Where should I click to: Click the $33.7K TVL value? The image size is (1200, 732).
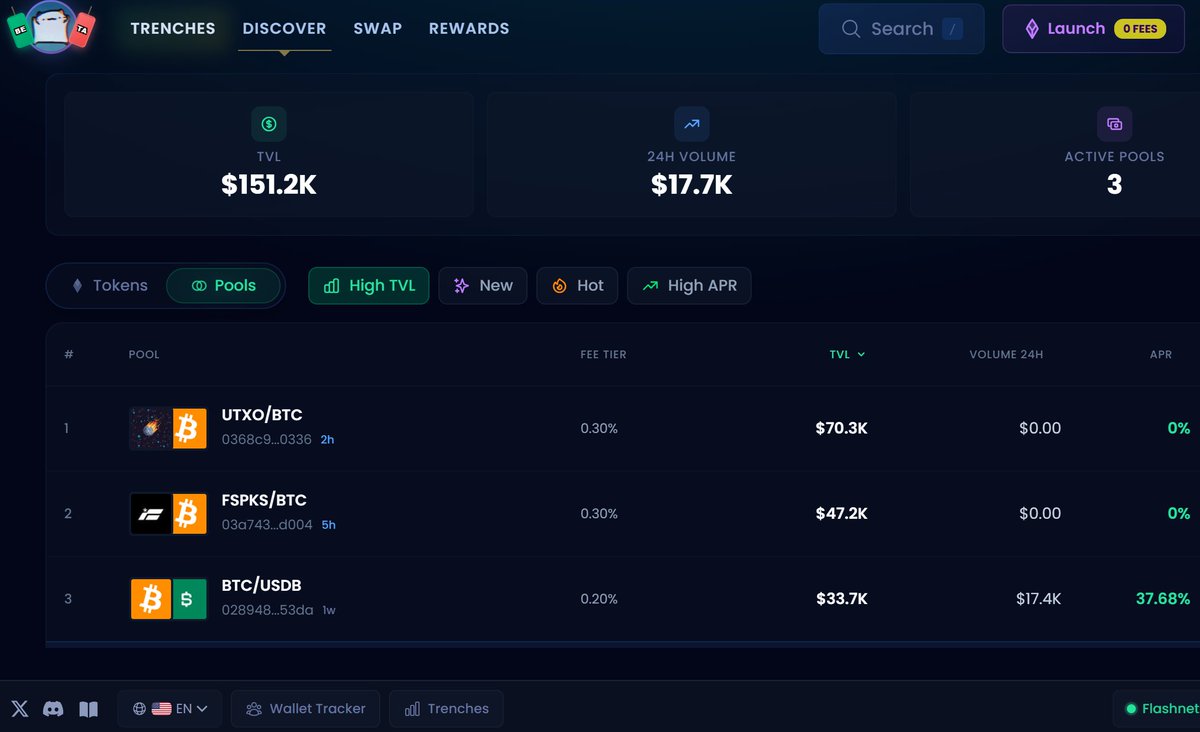[841, 599]
